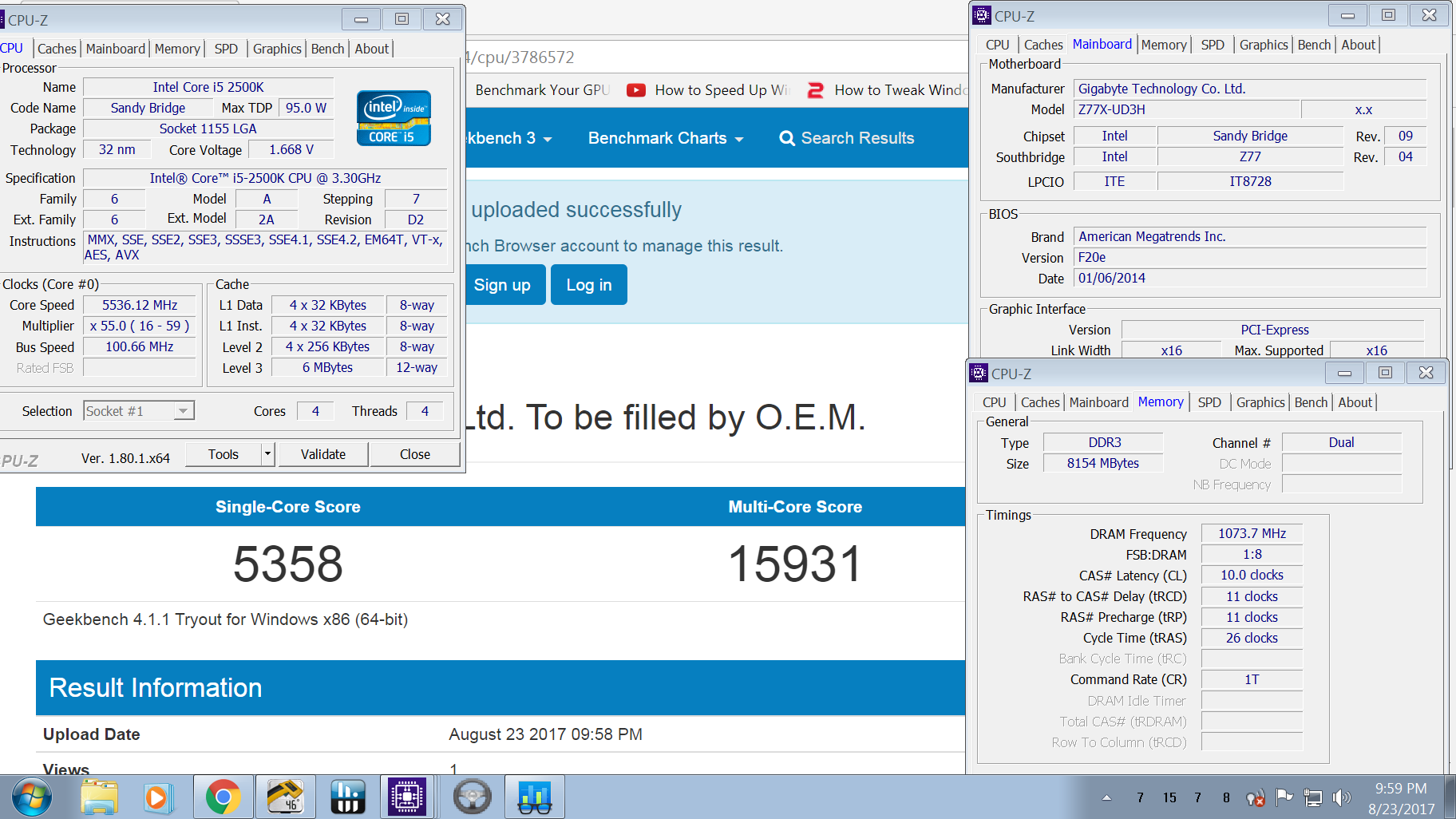Open the taskbar app with white bars icon
1456x819 pixels.
[x=347, y=797]
